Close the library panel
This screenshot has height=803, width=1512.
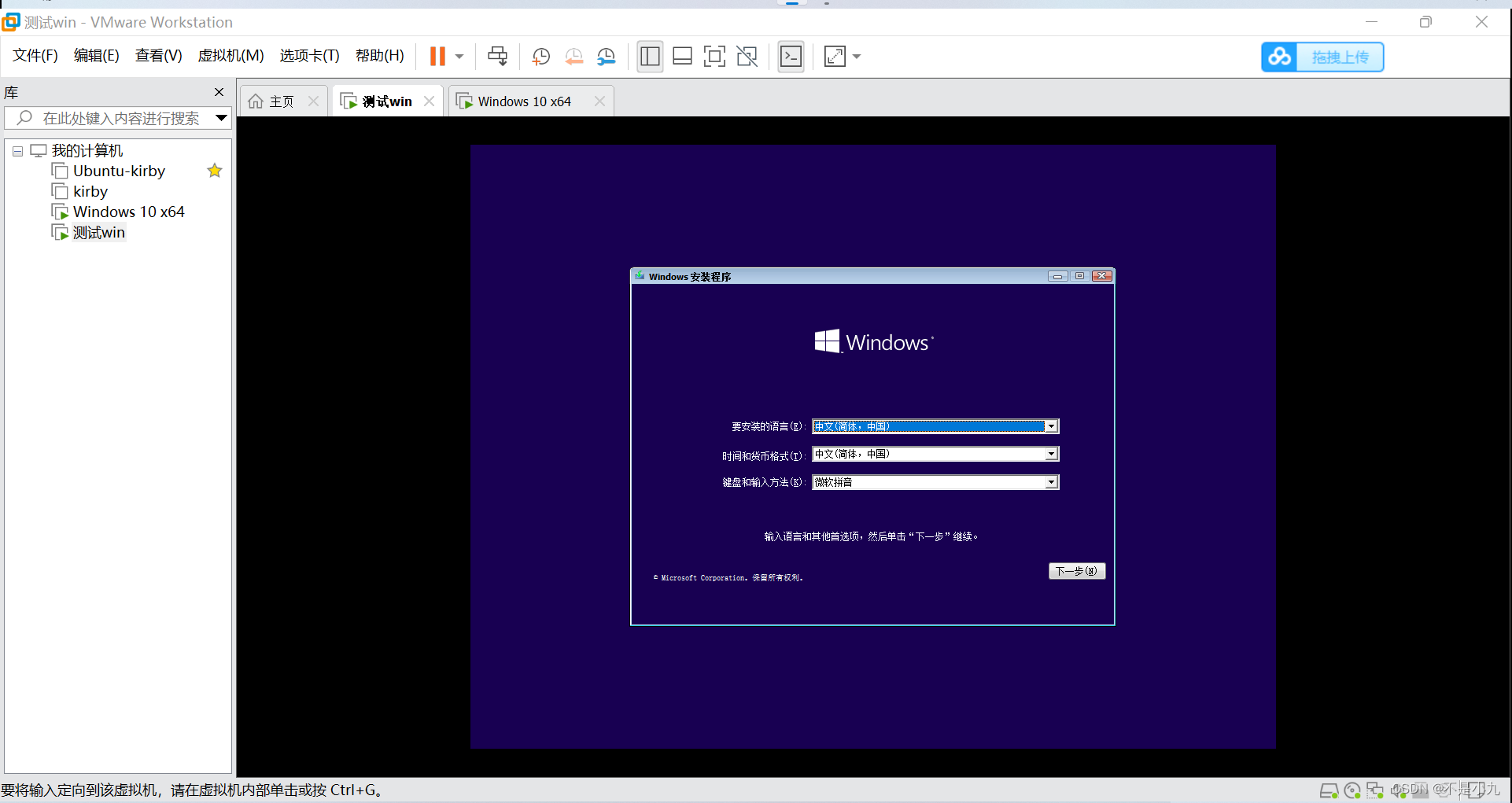click(219, 92)
